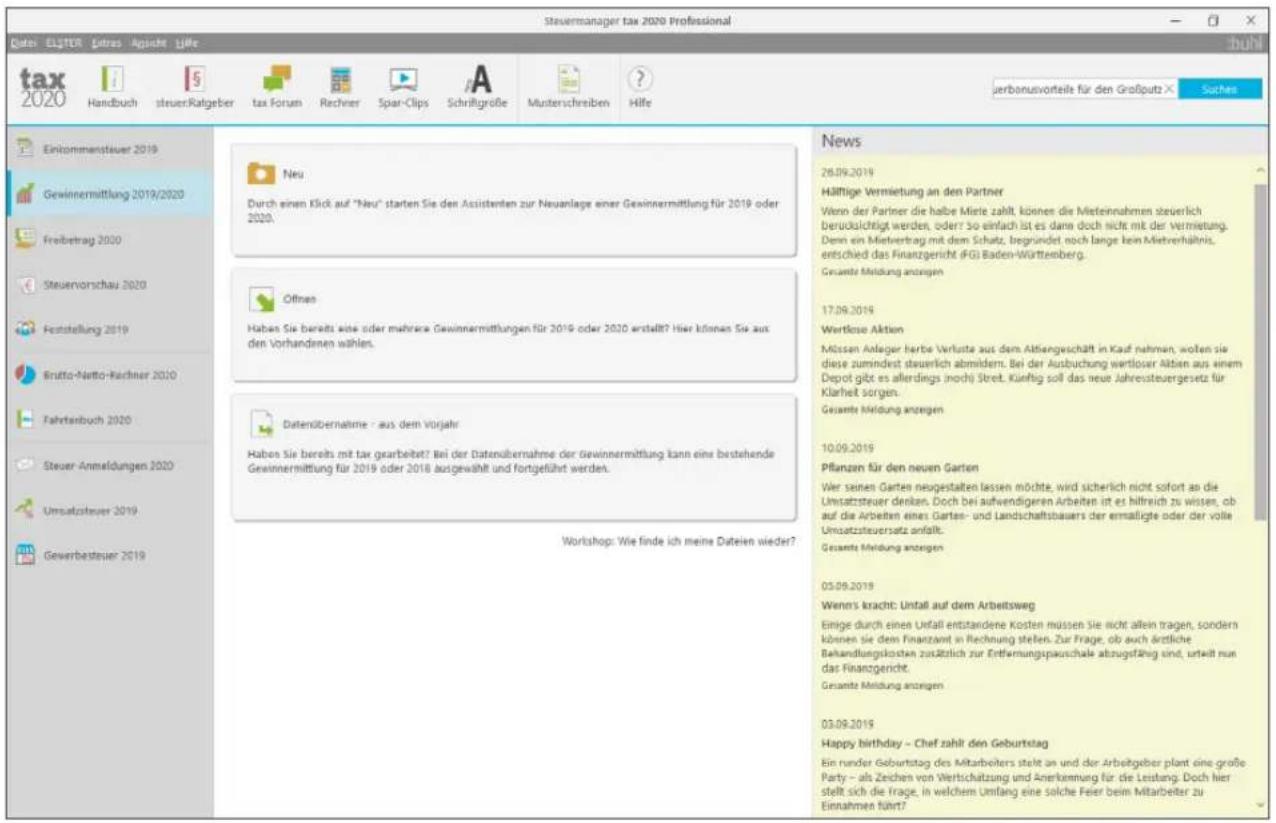Open 'Workshop: Wie finde ich meine Dateien wieder?' link
The image size is (1276, 823).
pos(679,541)
